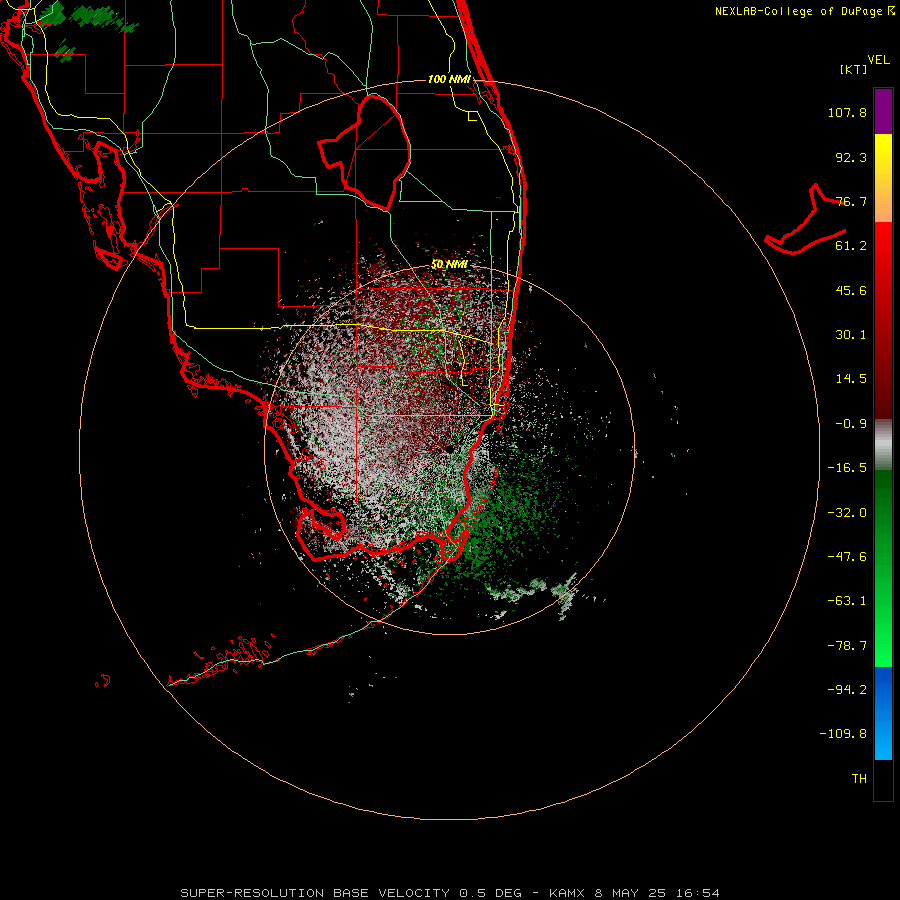
Task: Click the 100 NMI range ring label
Action: tap(449, 79)
